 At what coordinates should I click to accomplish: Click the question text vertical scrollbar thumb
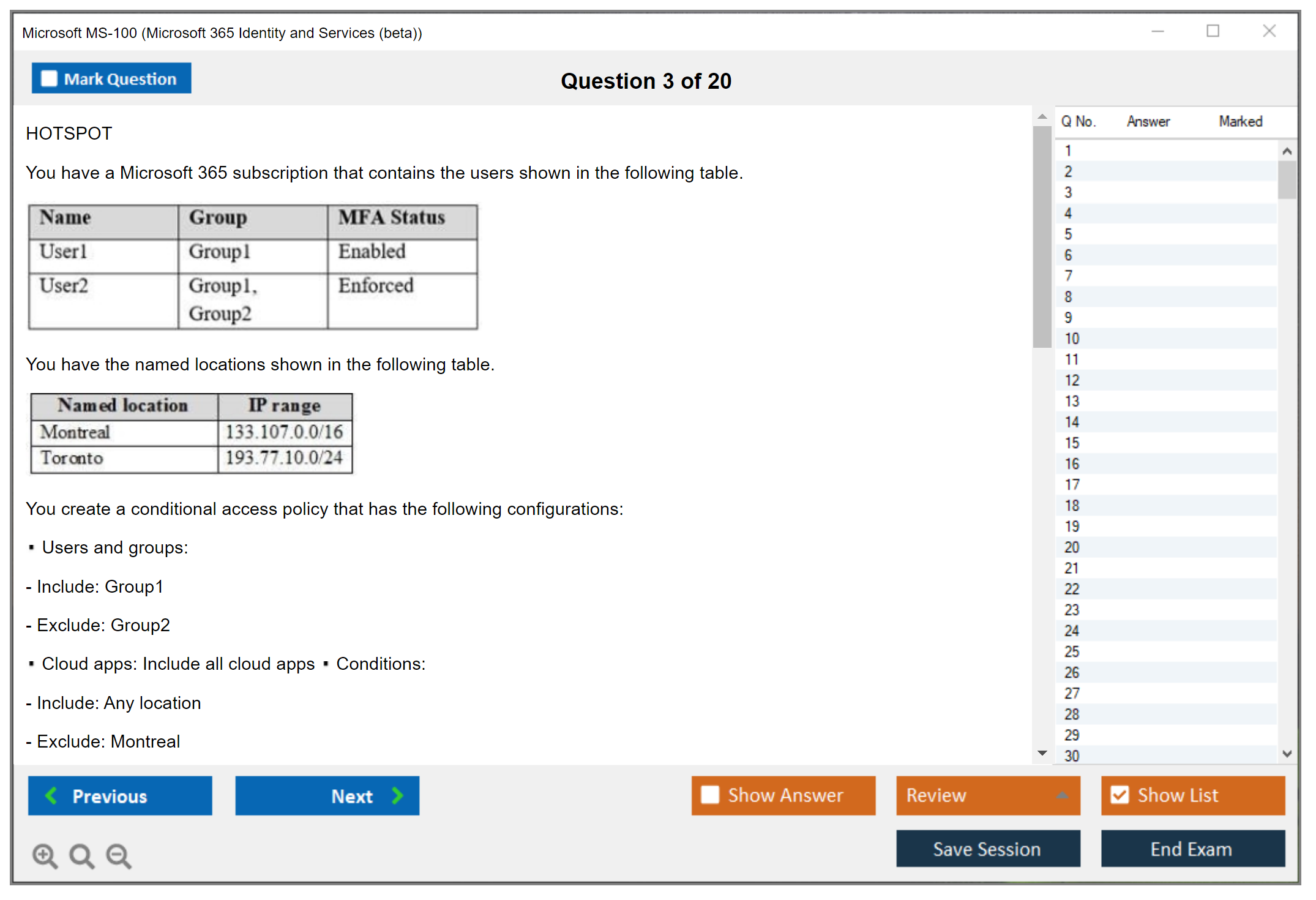[1042, 236]
